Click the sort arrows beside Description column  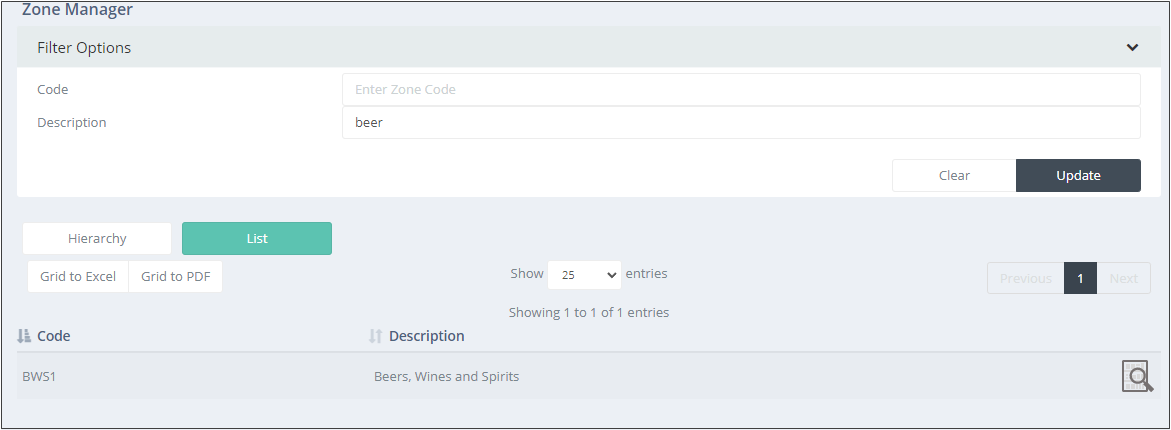pyautogui.click(x=376, y=336)
